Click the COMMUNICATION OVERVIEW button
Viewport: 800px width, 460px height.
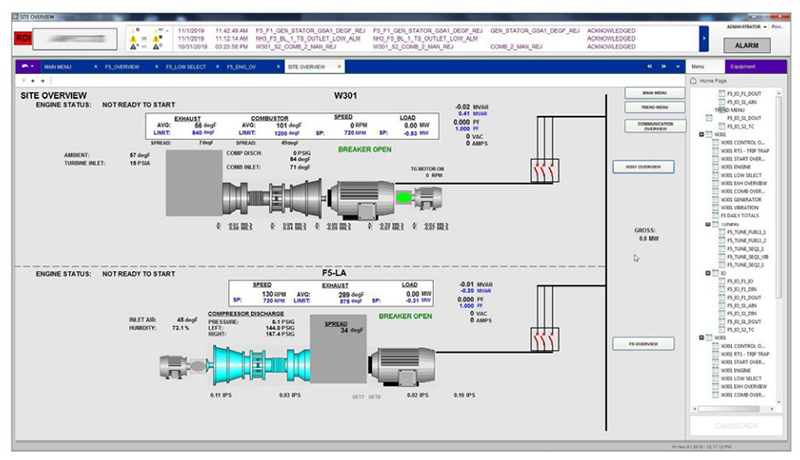point(655,126)
